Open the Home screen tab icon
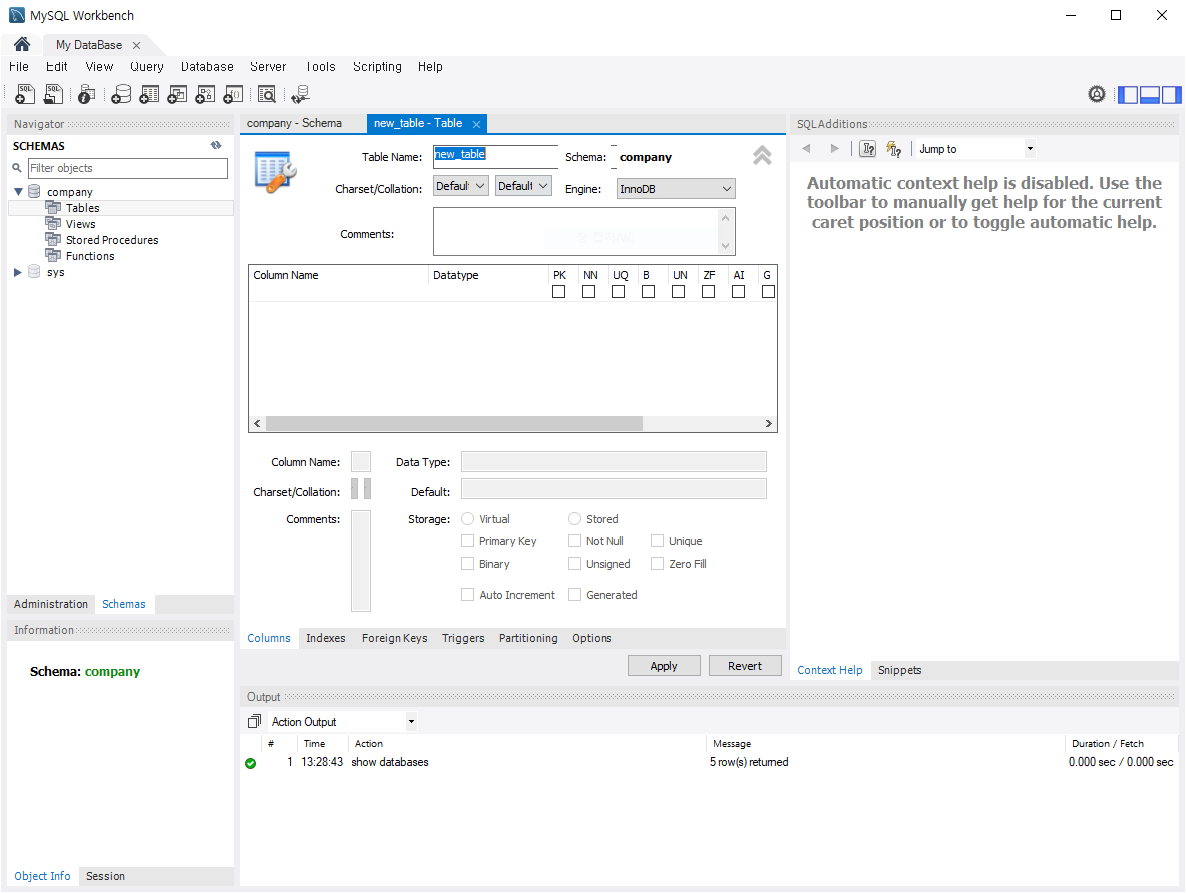1186x893 pixels. click(22, 45)
